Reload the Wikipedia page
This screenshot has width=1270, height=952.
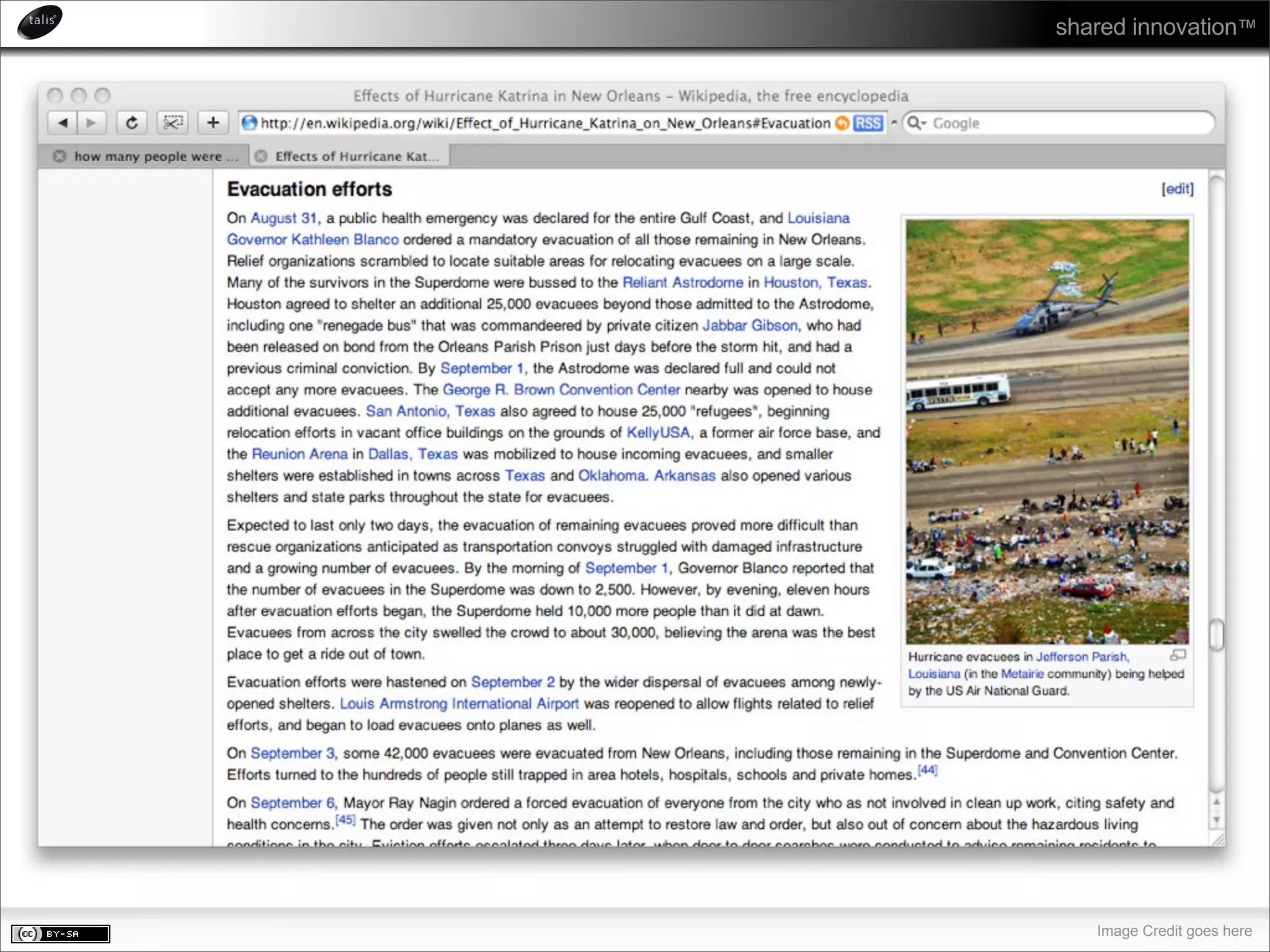tap(131, 123)
